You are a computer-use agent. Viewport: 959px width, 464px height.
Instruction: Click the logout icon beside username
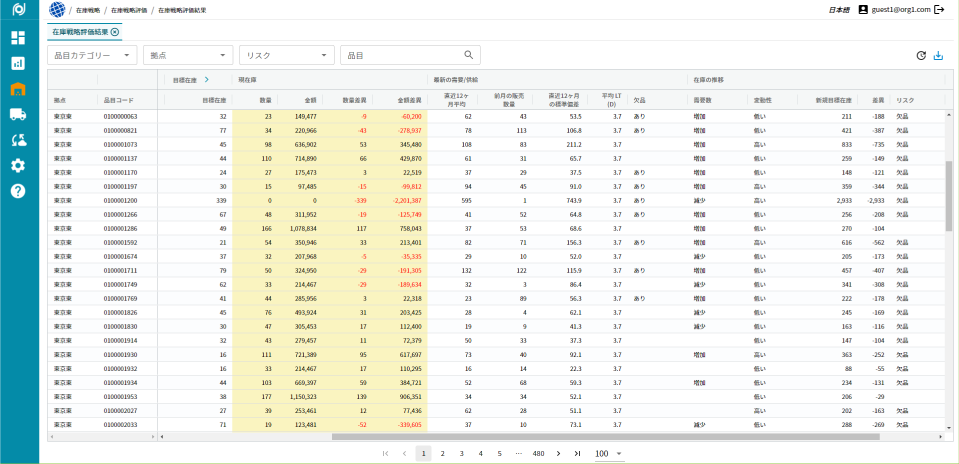[938, 9]
